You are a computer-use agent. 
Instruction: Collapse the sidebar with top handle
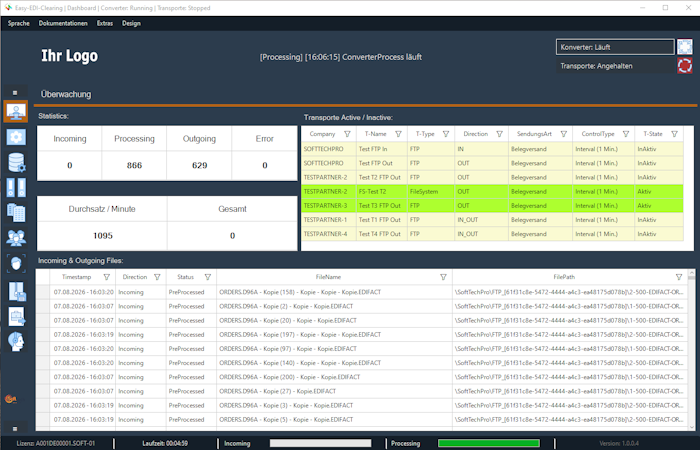[x=15, y=92]
